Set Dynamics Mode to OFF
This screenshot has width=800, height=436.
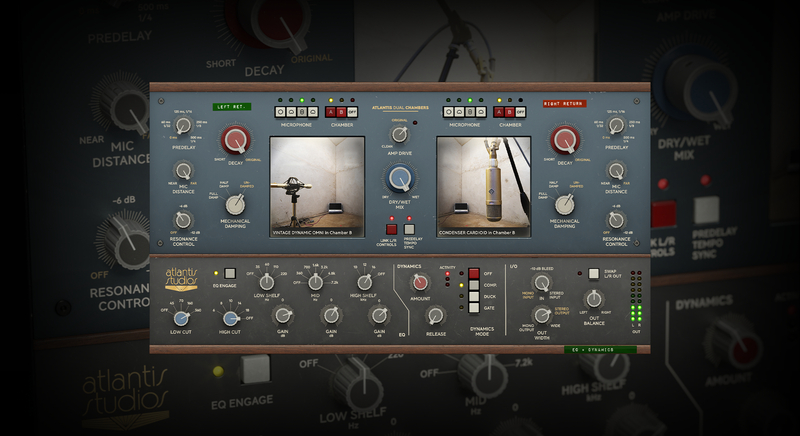(474, 273)
